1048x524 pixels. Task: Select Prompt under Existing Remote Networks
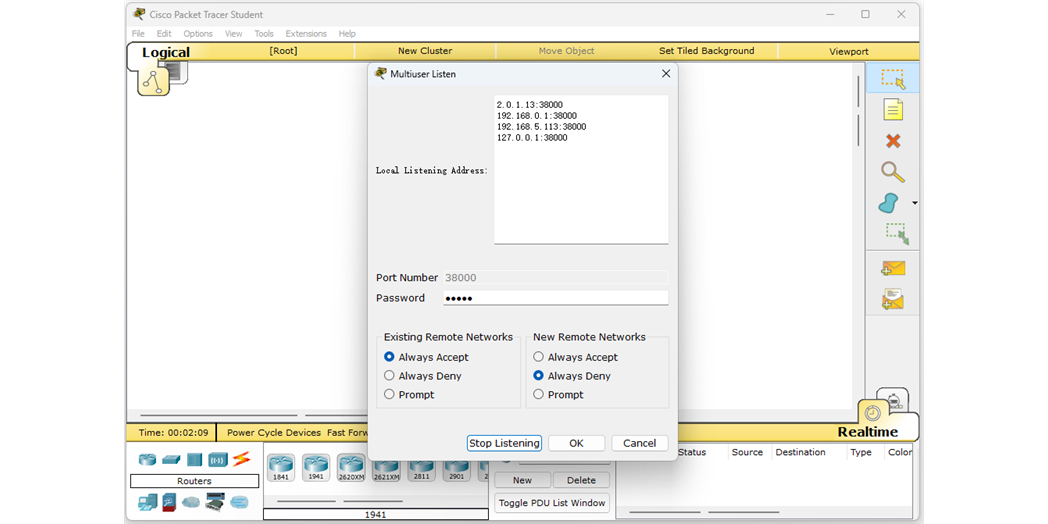pyautogui.click(x=389, y=395)
